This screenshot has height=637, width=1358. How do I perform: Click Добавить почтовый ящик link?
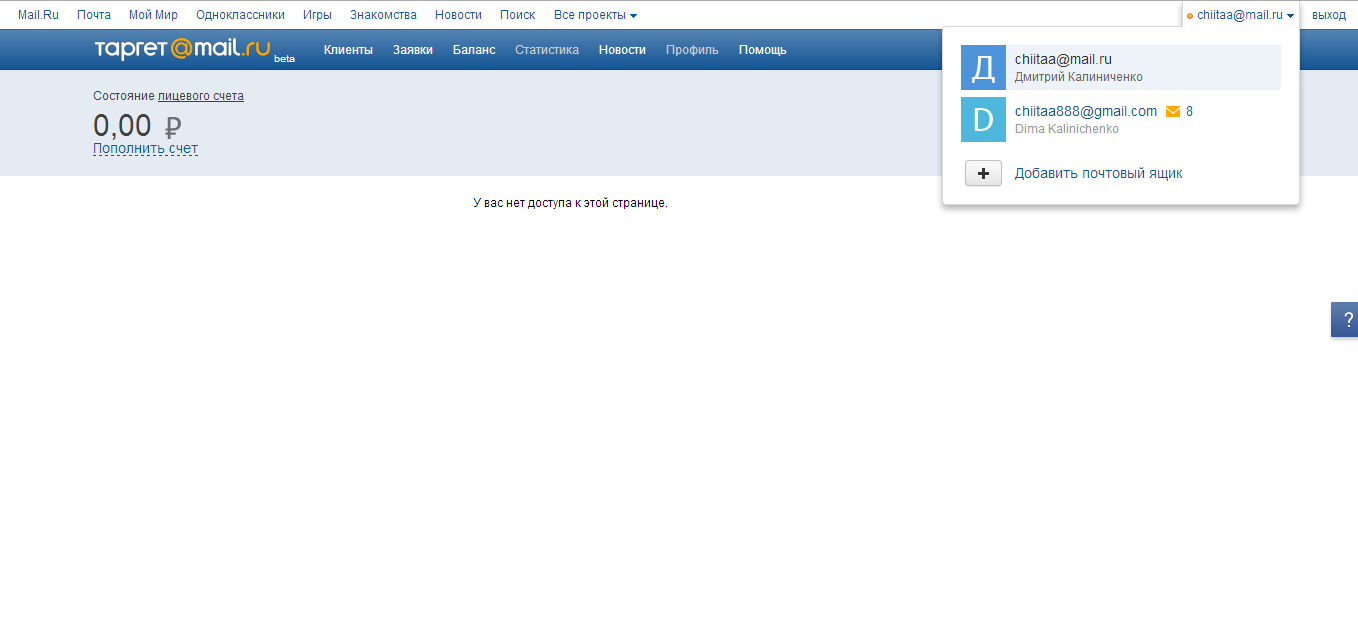pyautogui.click(x=1098, y=173)
